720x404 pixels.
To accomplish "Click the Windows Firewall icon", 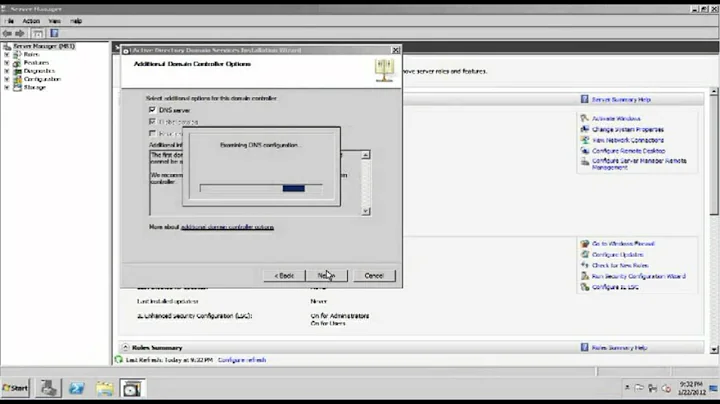I will [584, 243].
